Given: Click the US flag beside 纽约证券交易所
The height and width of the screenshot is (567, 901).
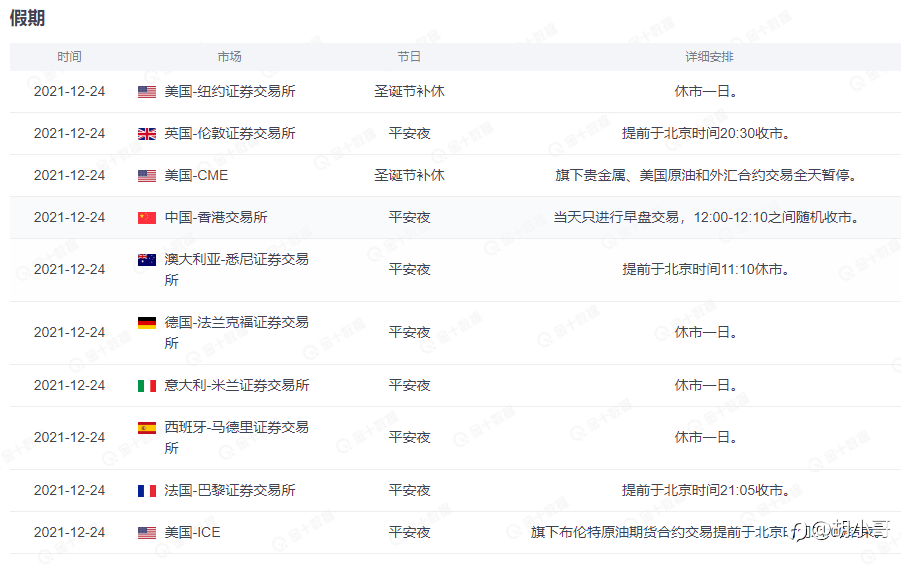Looking at the screenshot, I should (147, 92).
